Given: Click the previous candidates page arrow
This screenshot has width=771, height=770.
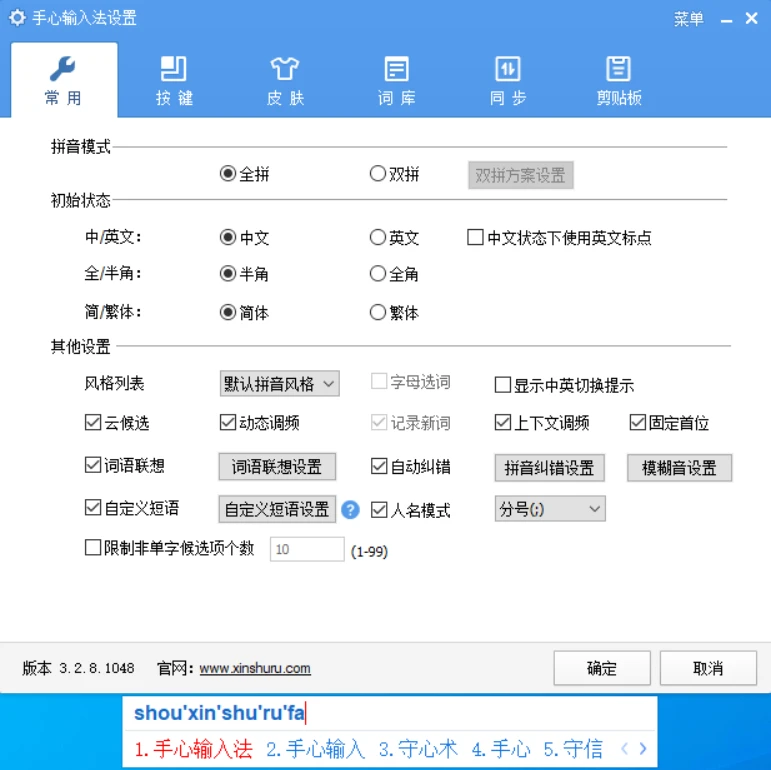Looking at the screenshot, I should coord(624,748).
